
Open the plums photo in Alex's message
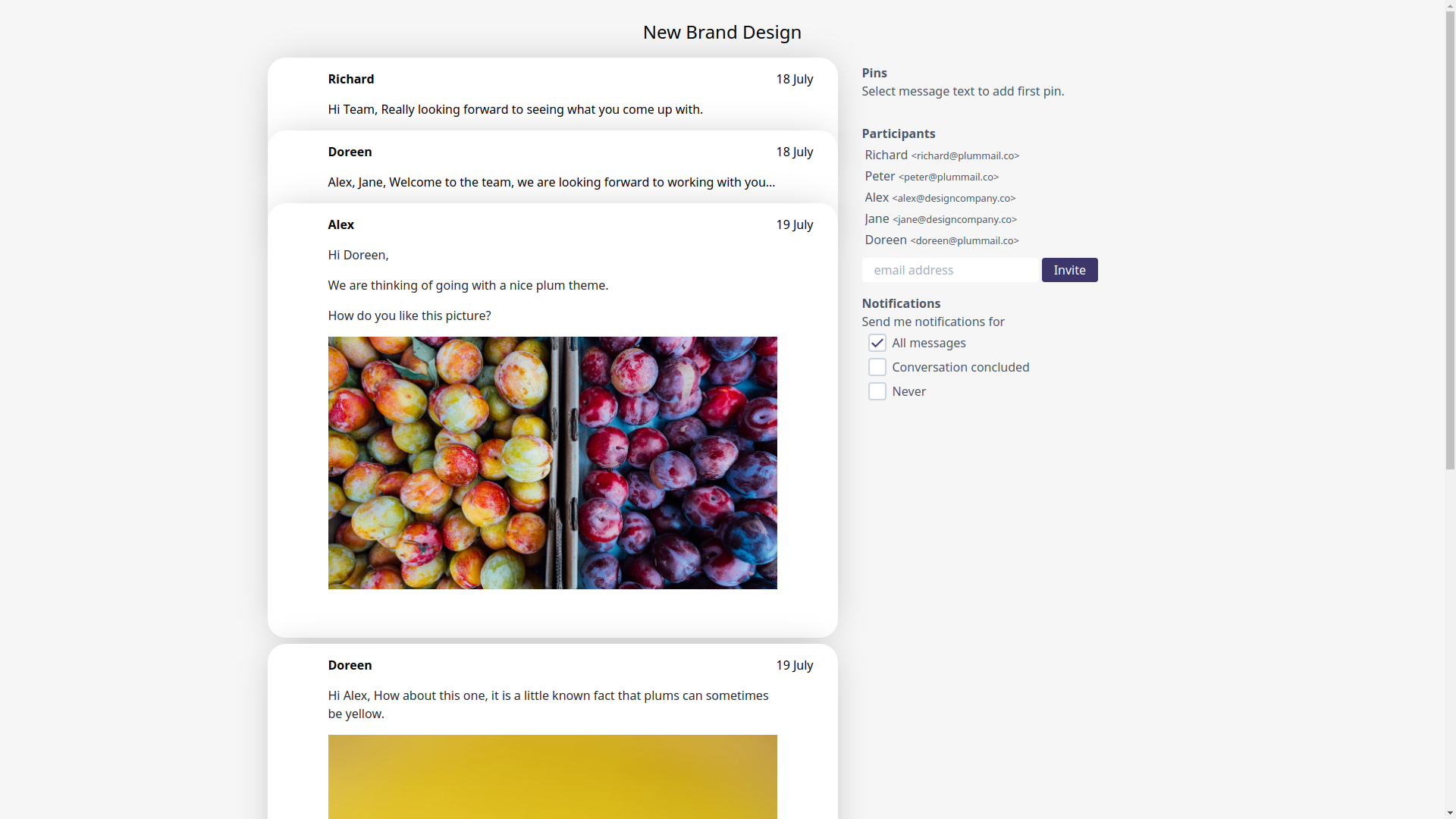(552, 462)
